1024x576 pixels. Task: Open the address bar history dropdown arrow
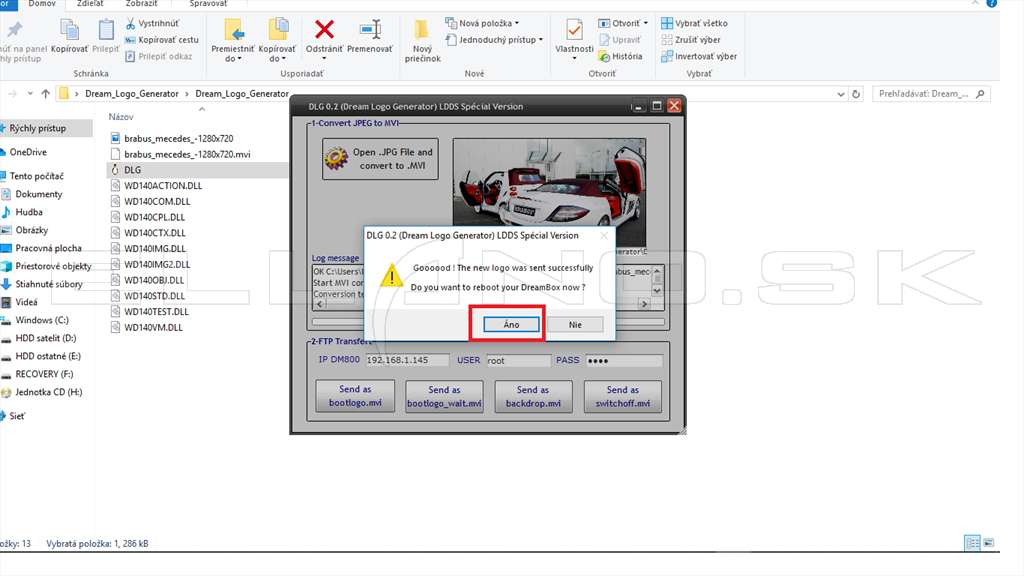click(840, 94)
